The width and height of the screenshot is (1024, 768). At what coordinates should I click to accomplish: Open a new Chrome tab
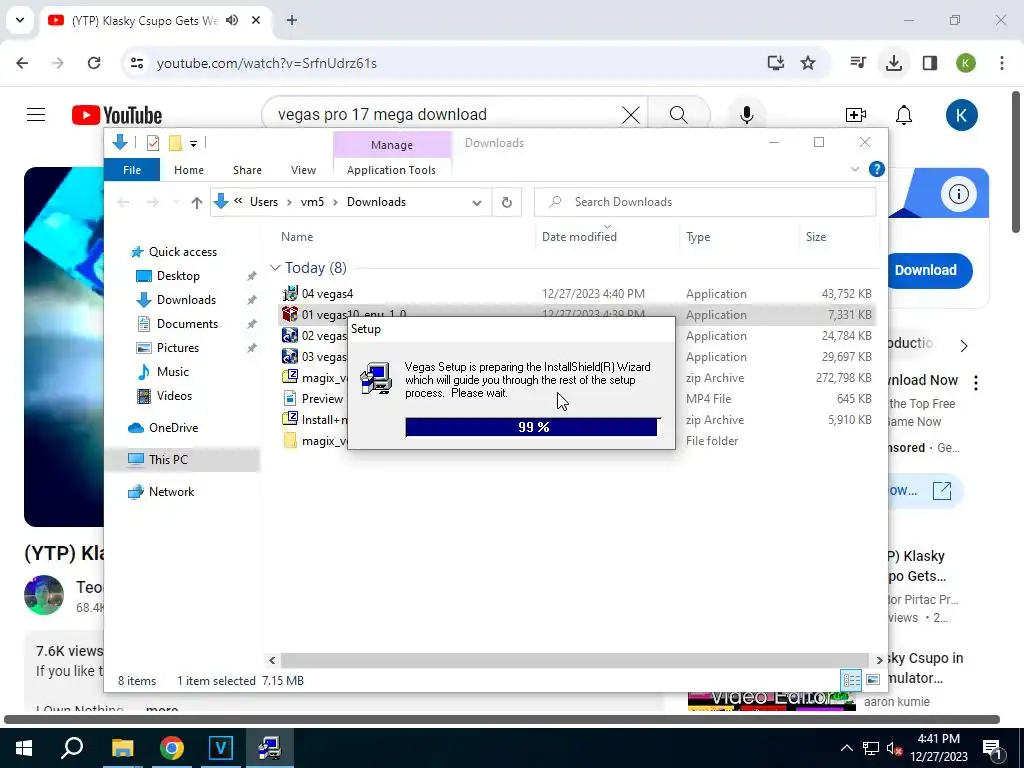click(292, 20)
